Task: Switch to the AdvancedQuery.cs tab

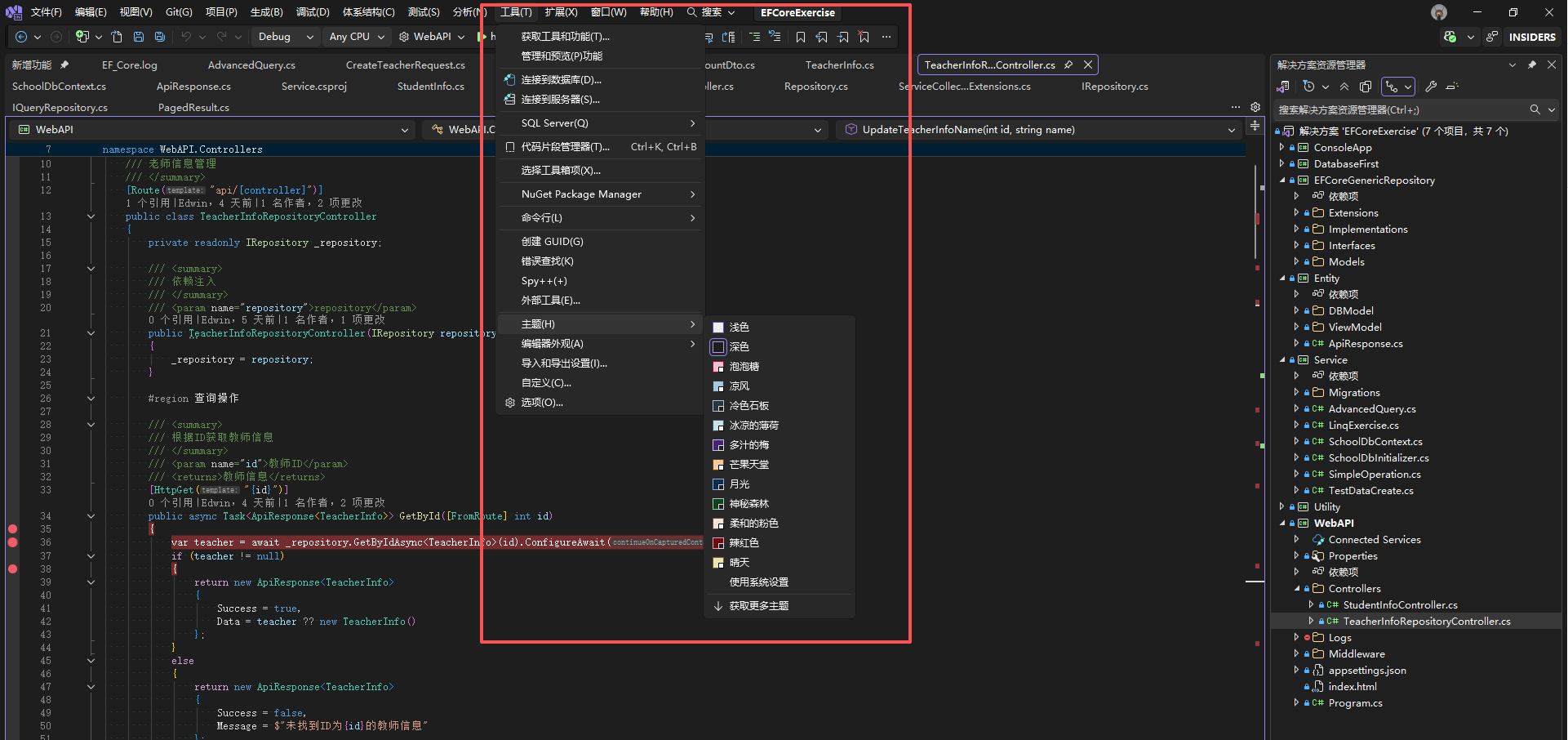Action: pos(251,65)
